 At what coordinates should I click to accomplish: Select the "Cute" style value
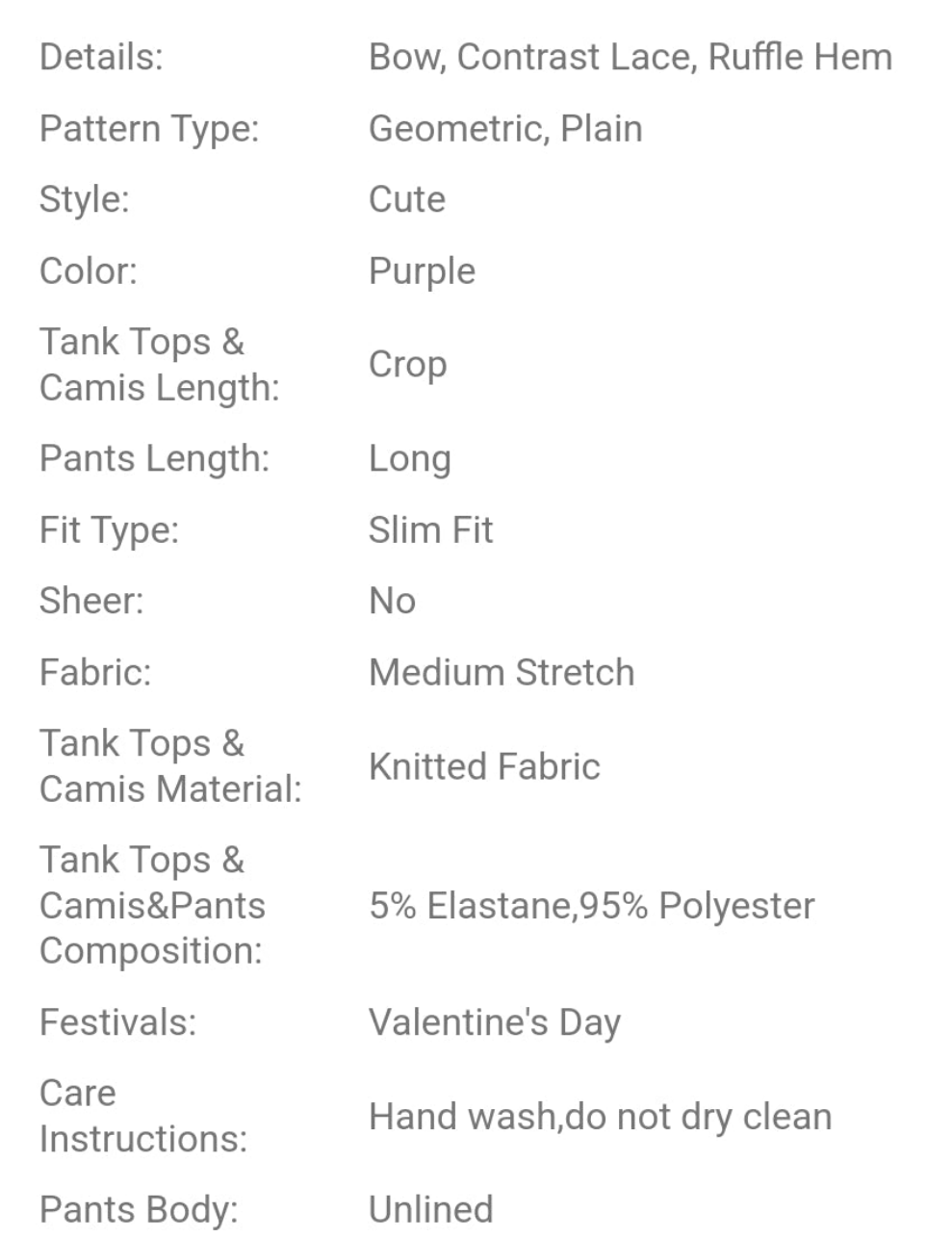pyautogui.click(x=406, y=199)
